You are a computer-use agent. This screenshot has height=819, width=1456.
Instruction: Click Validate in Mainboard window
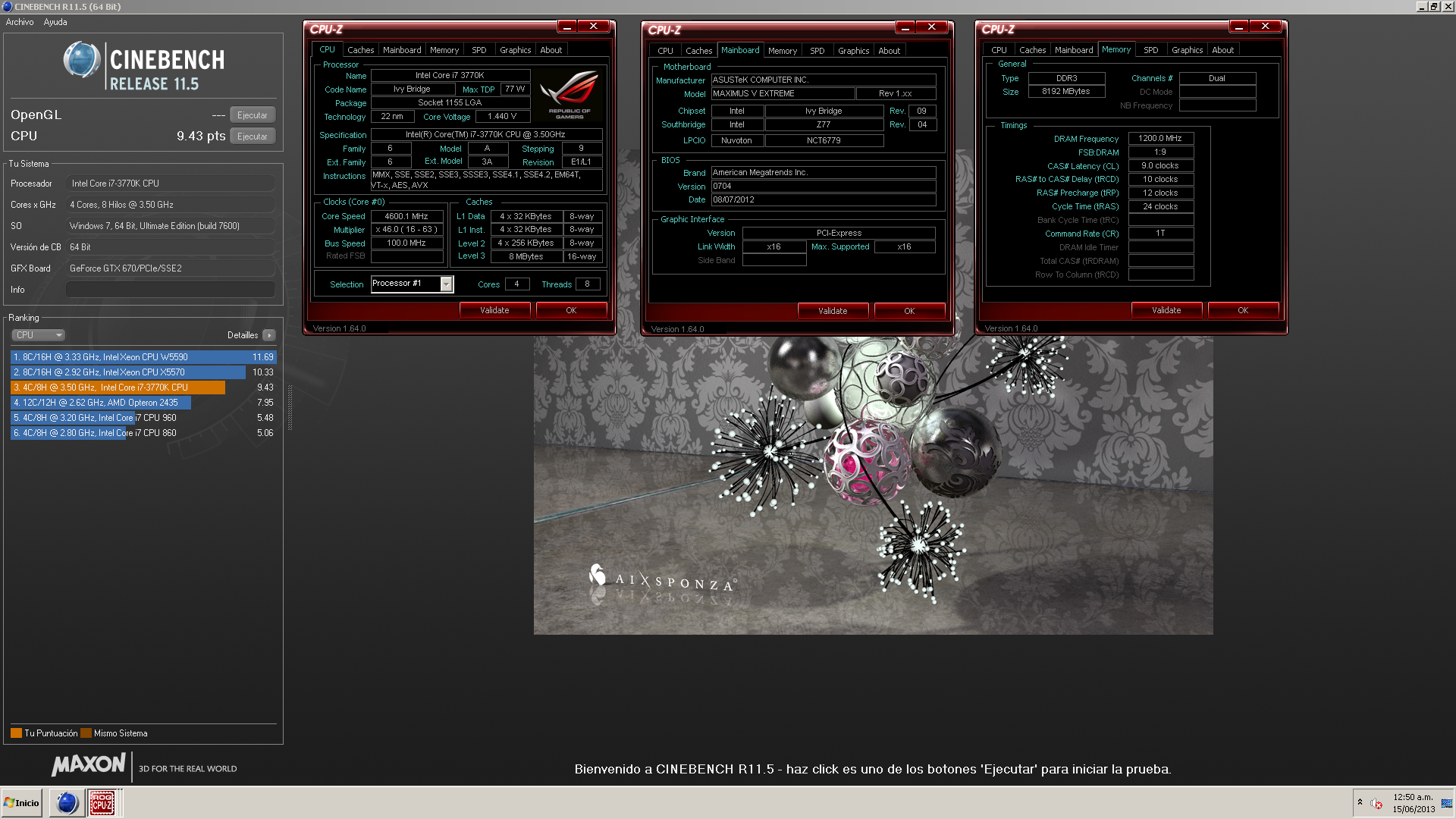pyautogui.click(x=833, y=311)
